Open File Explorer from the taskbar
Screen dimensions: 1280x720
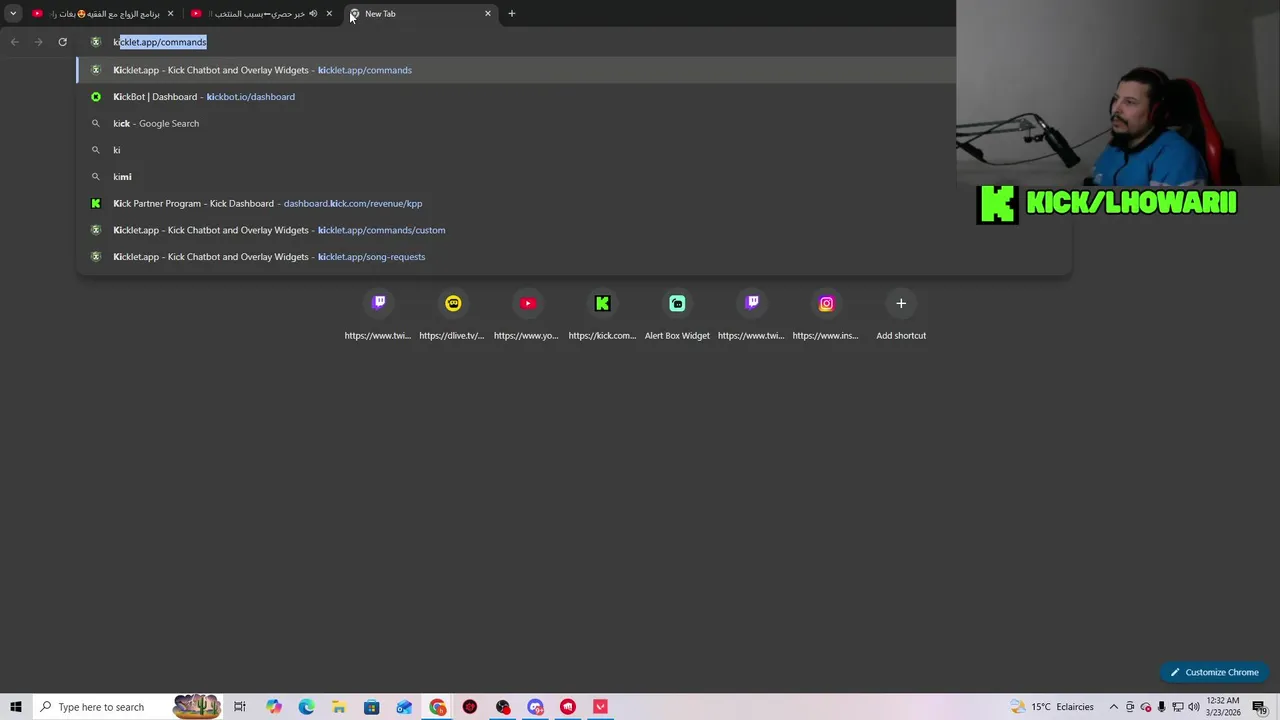point(339,707)
